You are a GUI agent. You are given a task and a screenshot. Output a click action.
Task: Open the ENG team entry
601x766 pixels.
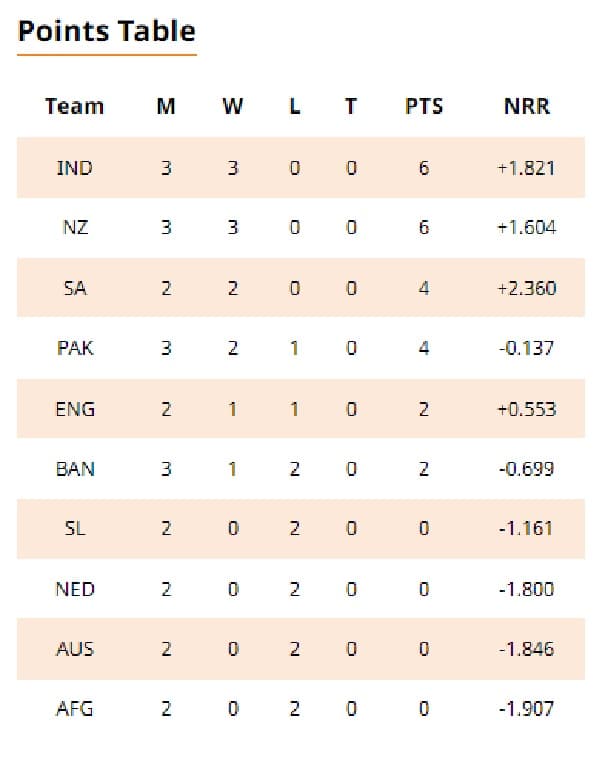74,409
